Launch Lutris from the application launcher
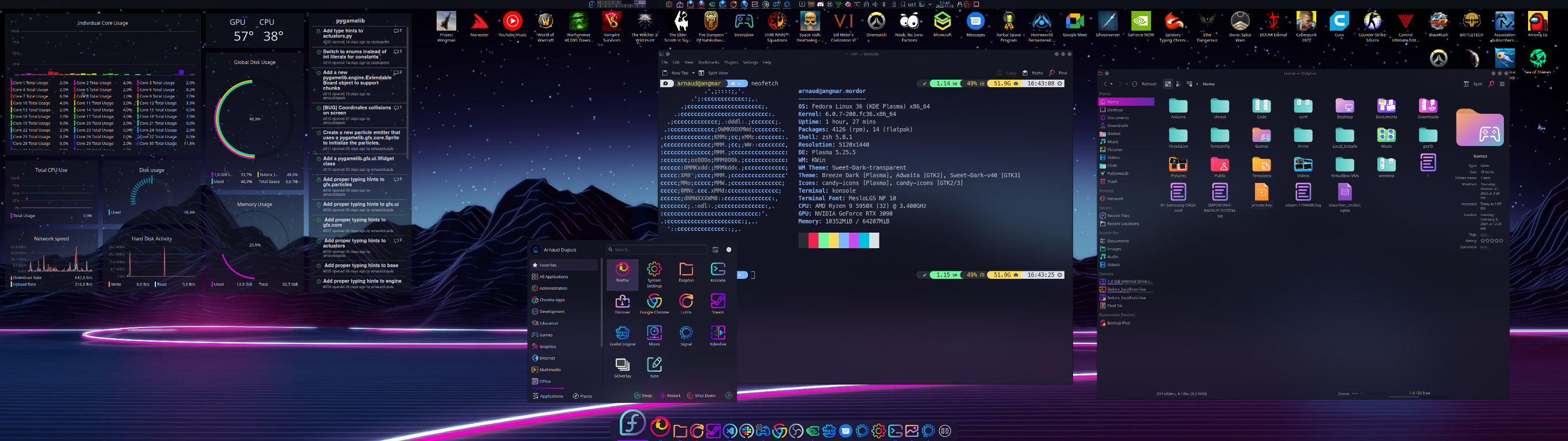This screenshot has height=441, width=1568. click(x=686, y=302)
